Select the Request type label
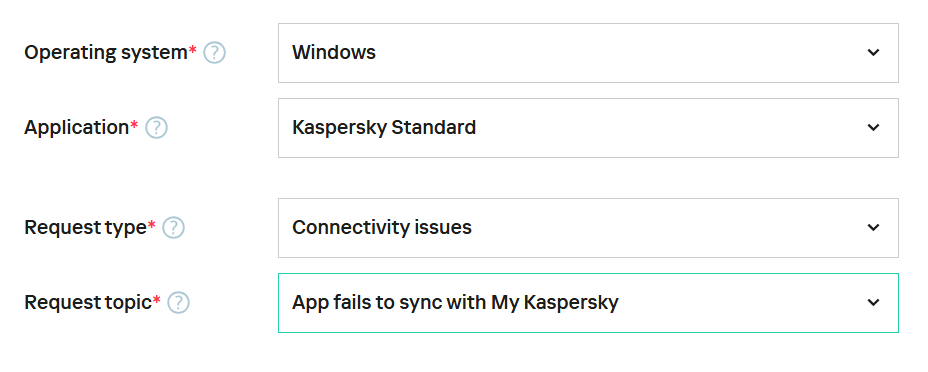 pyautogui.click(x=85, y=228)
